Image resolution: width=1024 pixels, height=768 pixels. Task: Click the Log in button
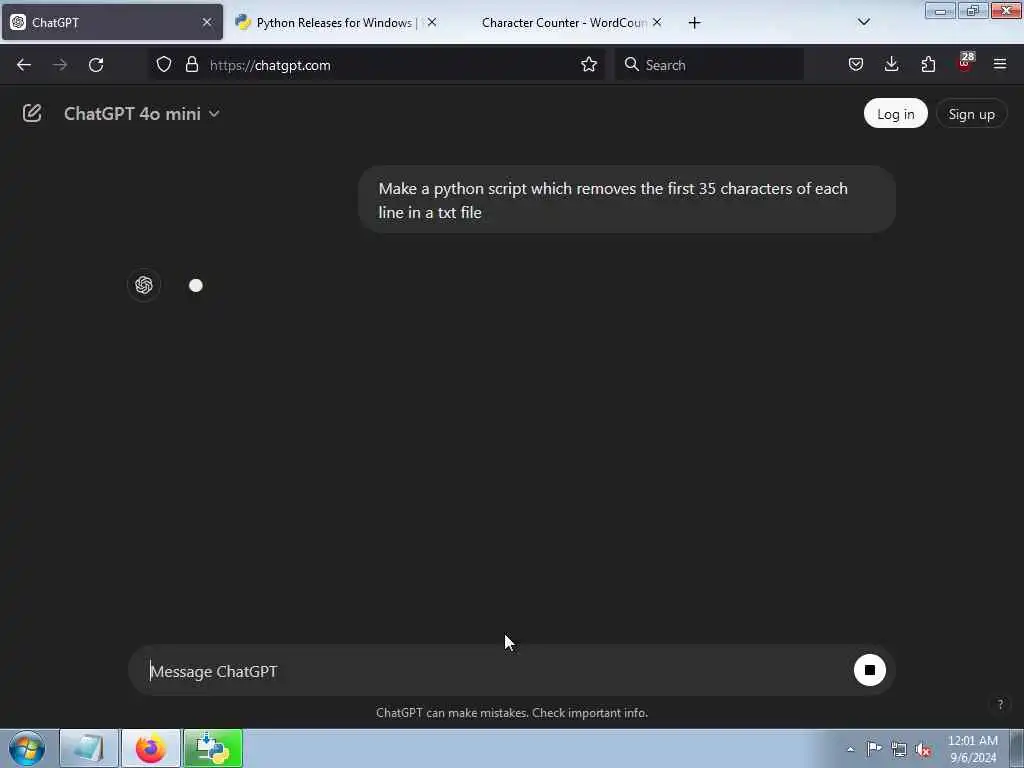coord(895,114)
